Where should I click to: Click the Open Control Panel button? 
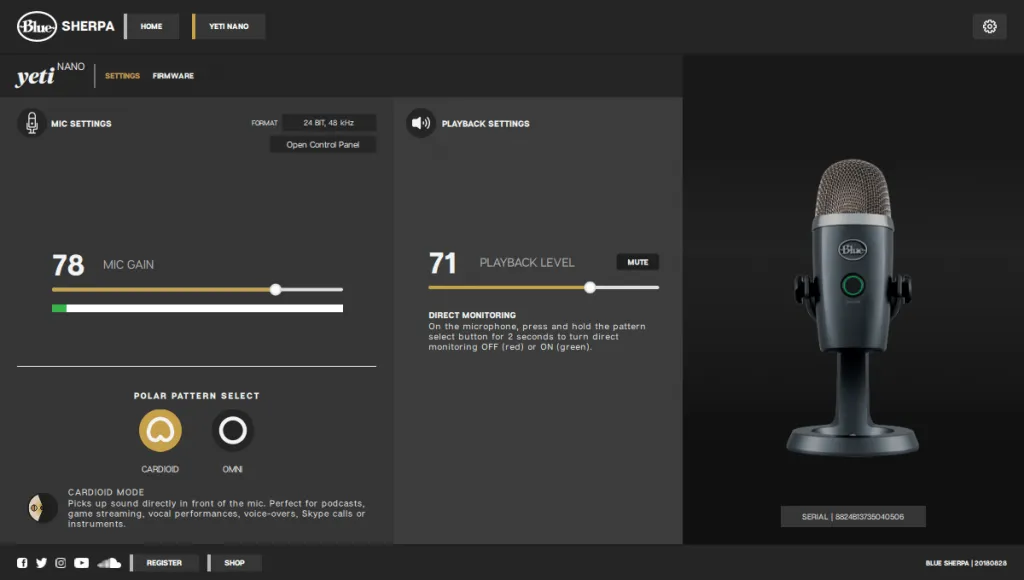323,145
